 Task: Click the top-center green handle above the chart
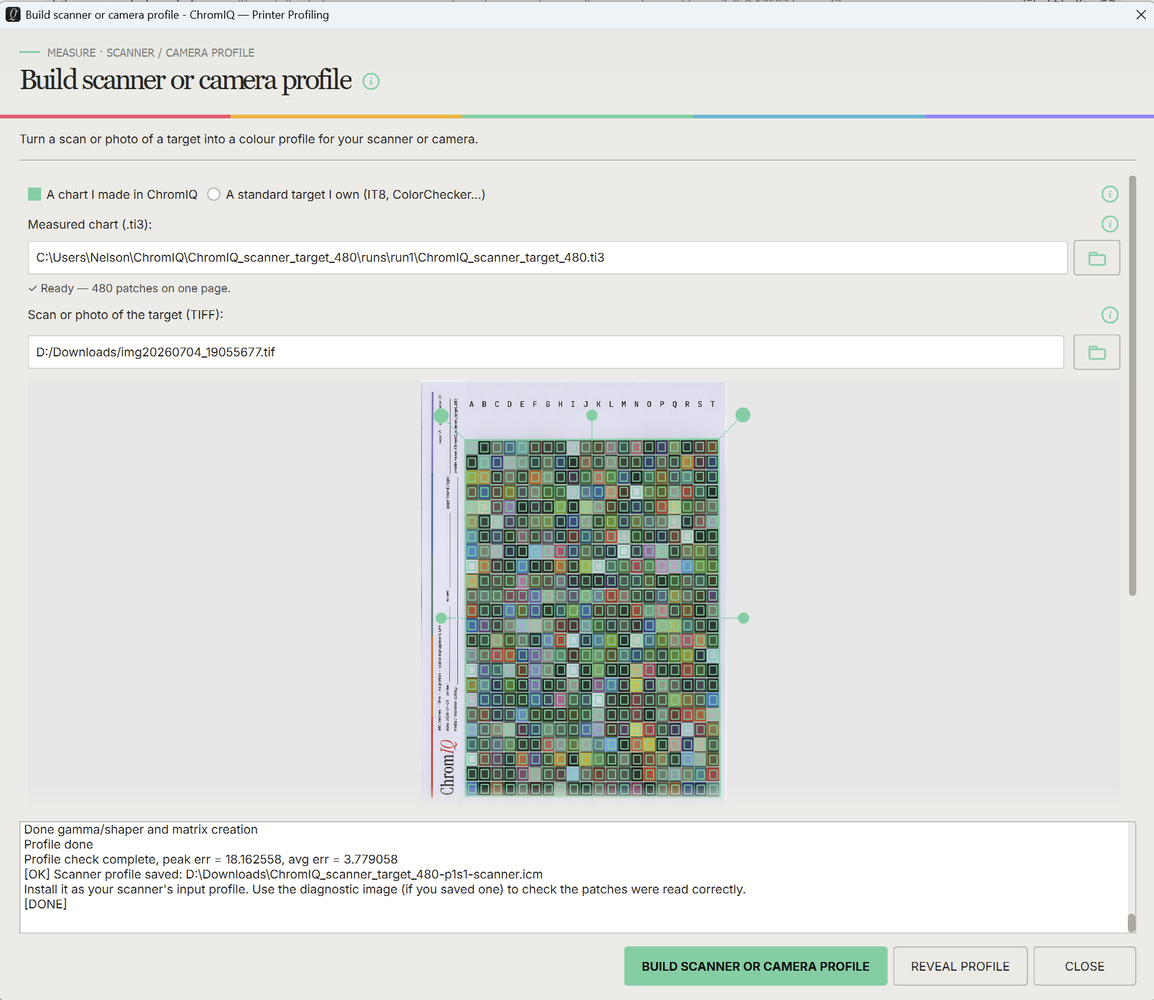click(592, 416)
